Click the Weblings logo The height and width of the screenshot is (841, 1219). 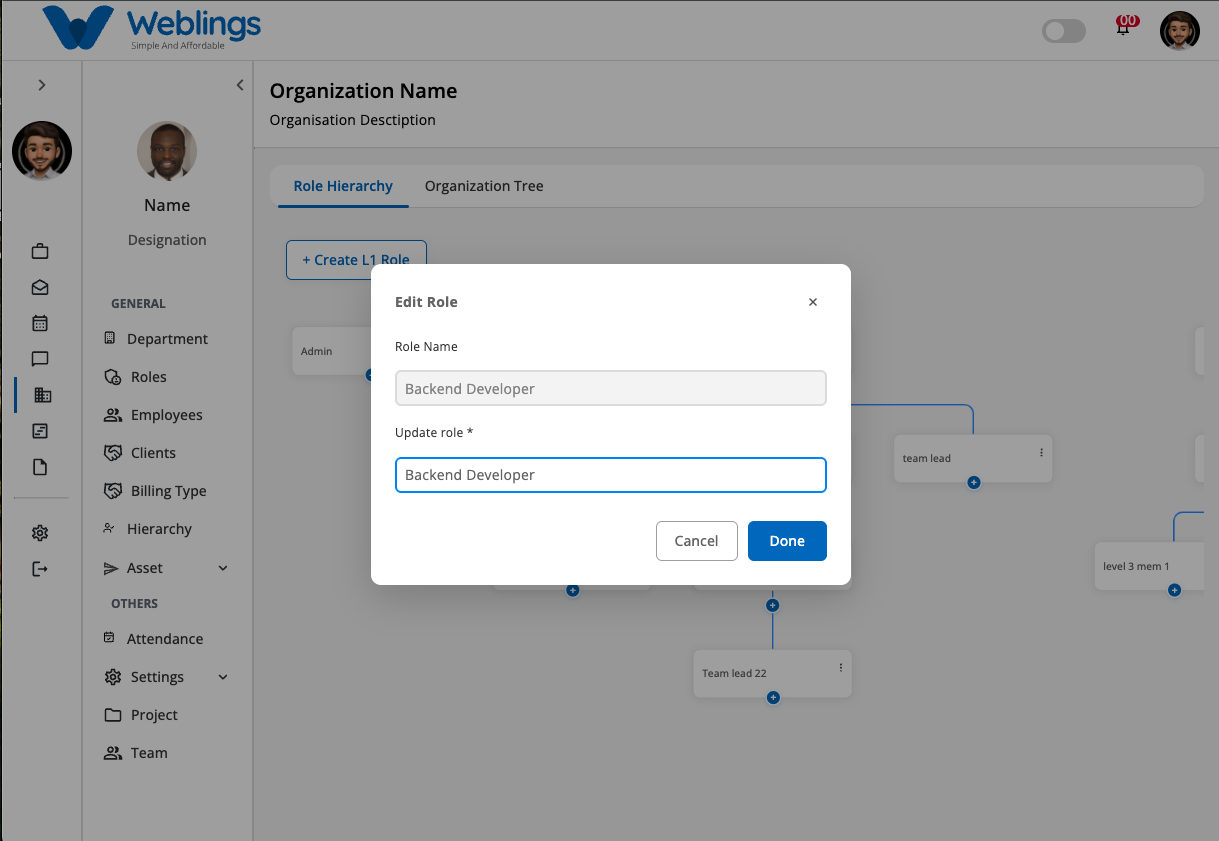pyautogui.click(x=151, y=29)
